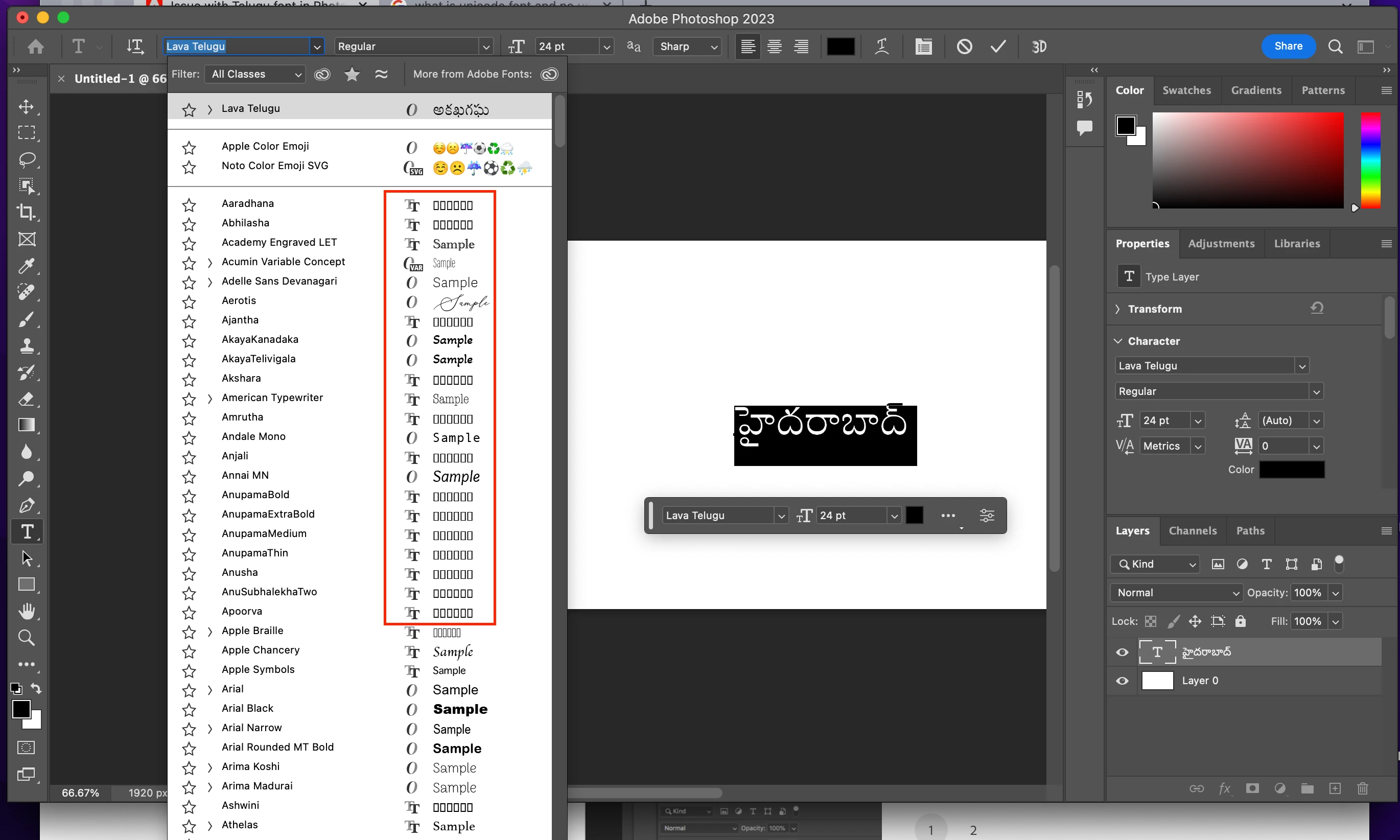The image size is (1400, 840).
Task: Select the Hand tool
Action: tap(26, 611)
